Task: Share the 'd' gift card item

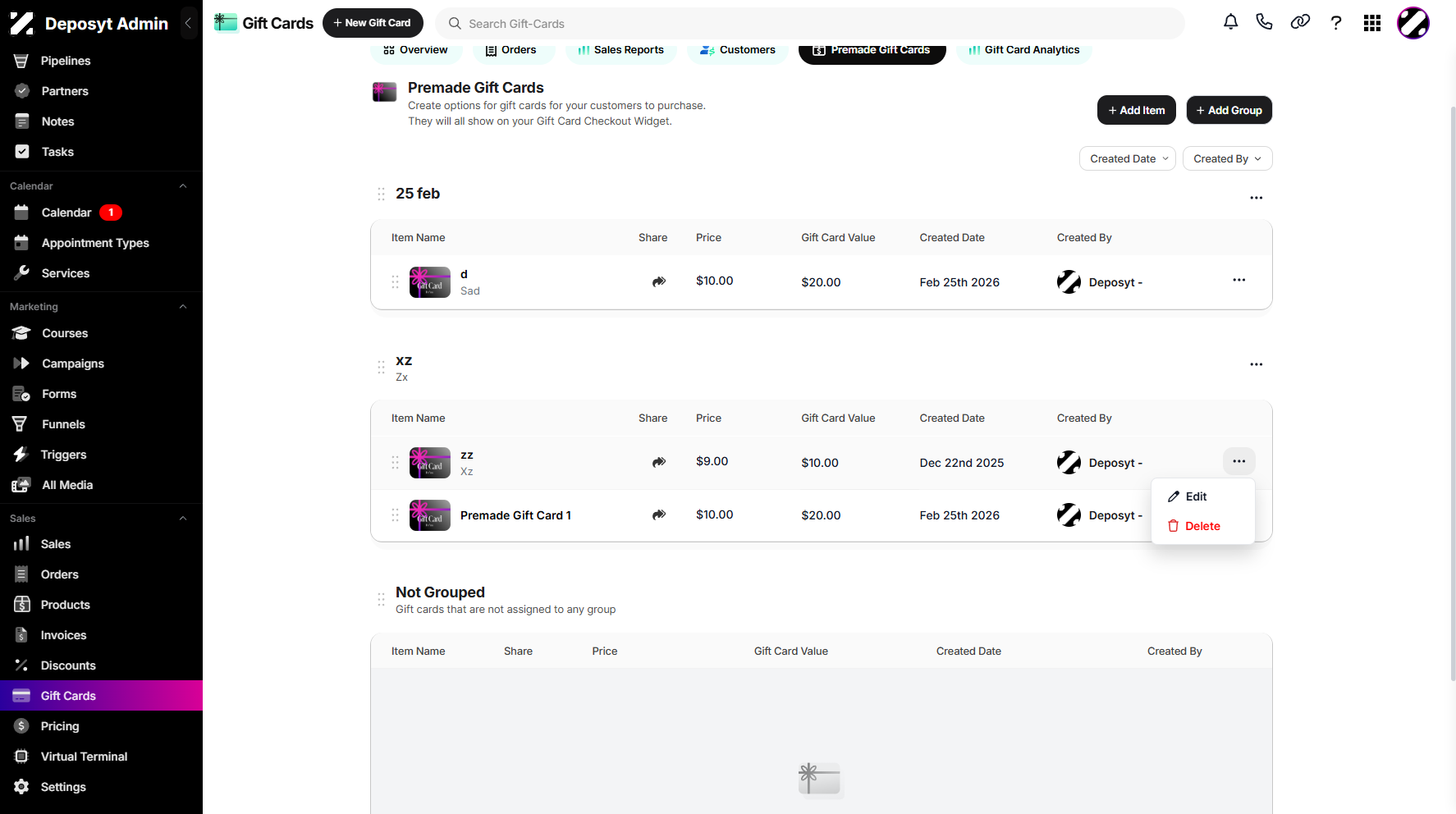Action: coord(658,281)
